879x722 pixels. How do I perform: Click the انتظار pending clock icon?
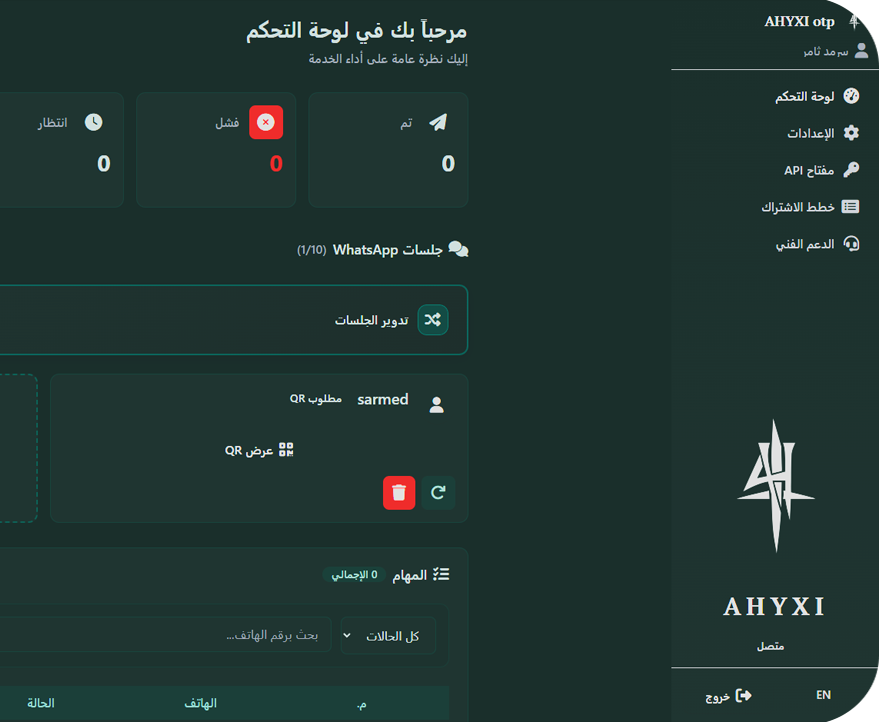tap(93, 122)
